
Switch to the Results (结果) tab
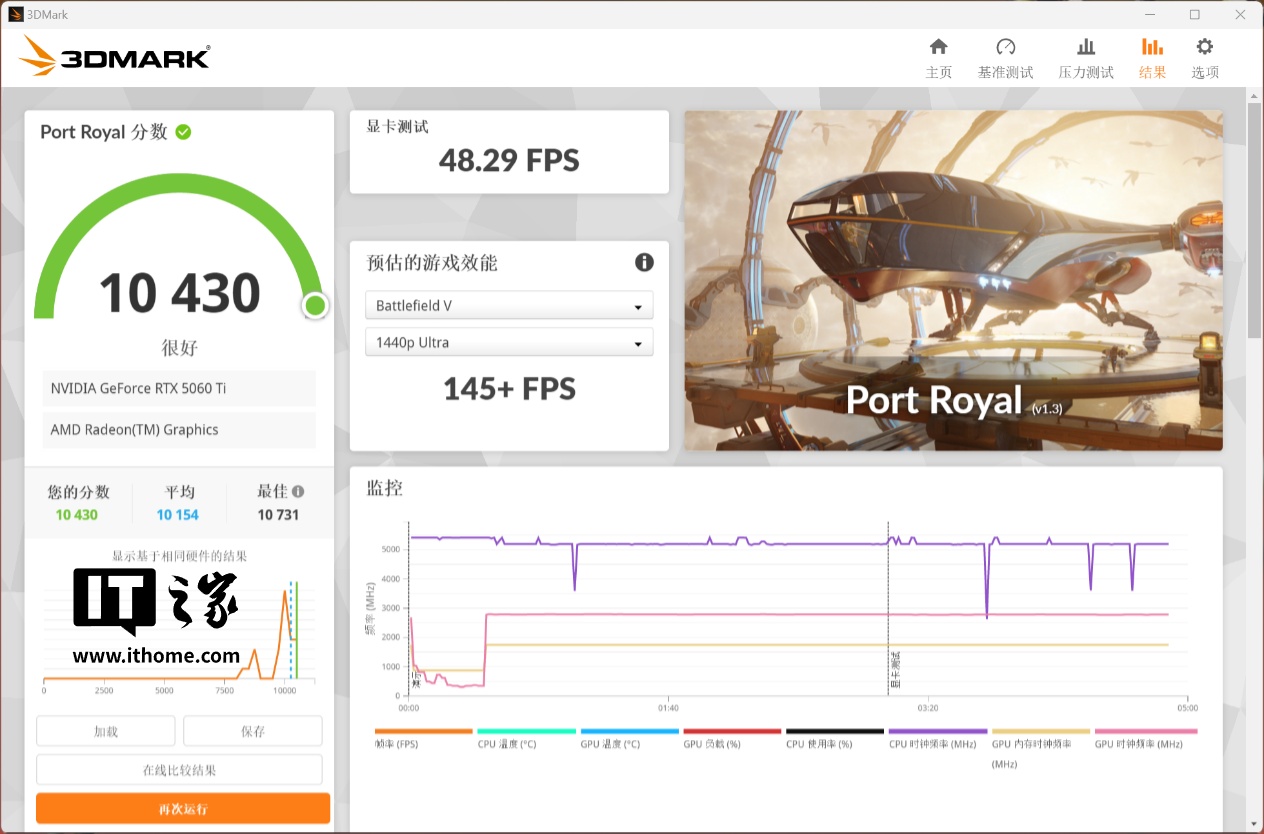click(1152, 58)
